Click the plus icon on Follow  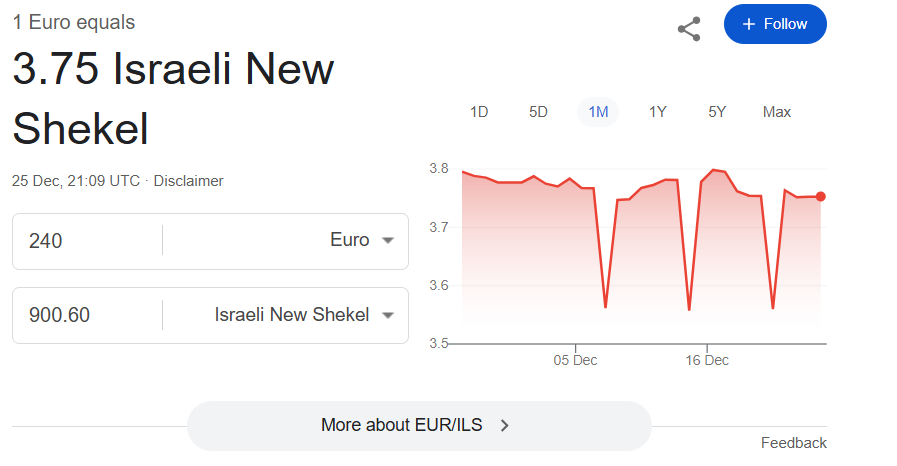coord(749,24)
